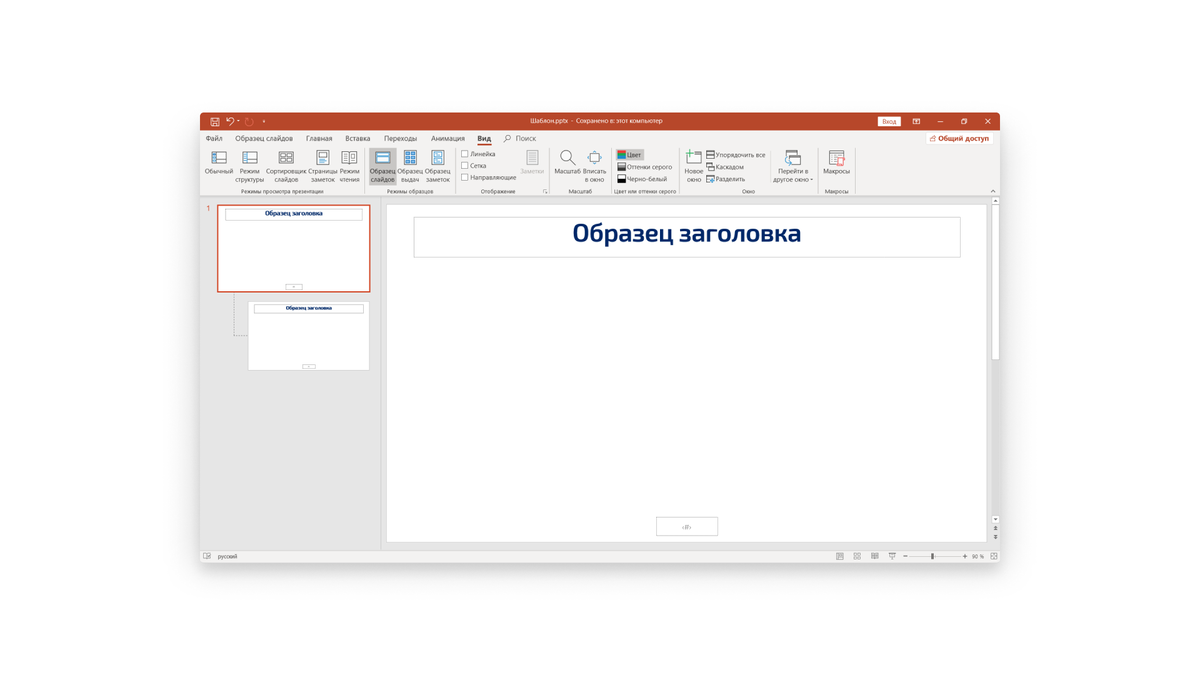Select Оттенки серого grayscale mode
This screenshot has width=1200, height=675.
tap(644, 167)
